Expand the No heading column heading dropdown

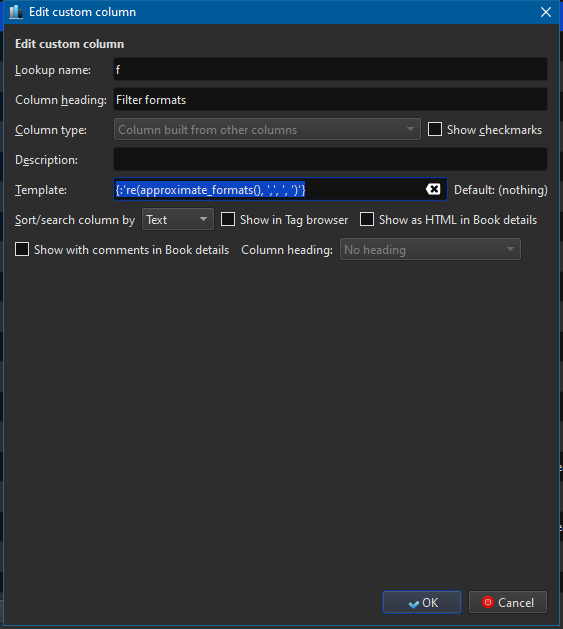pyautogui.click(x=430, y=249)
